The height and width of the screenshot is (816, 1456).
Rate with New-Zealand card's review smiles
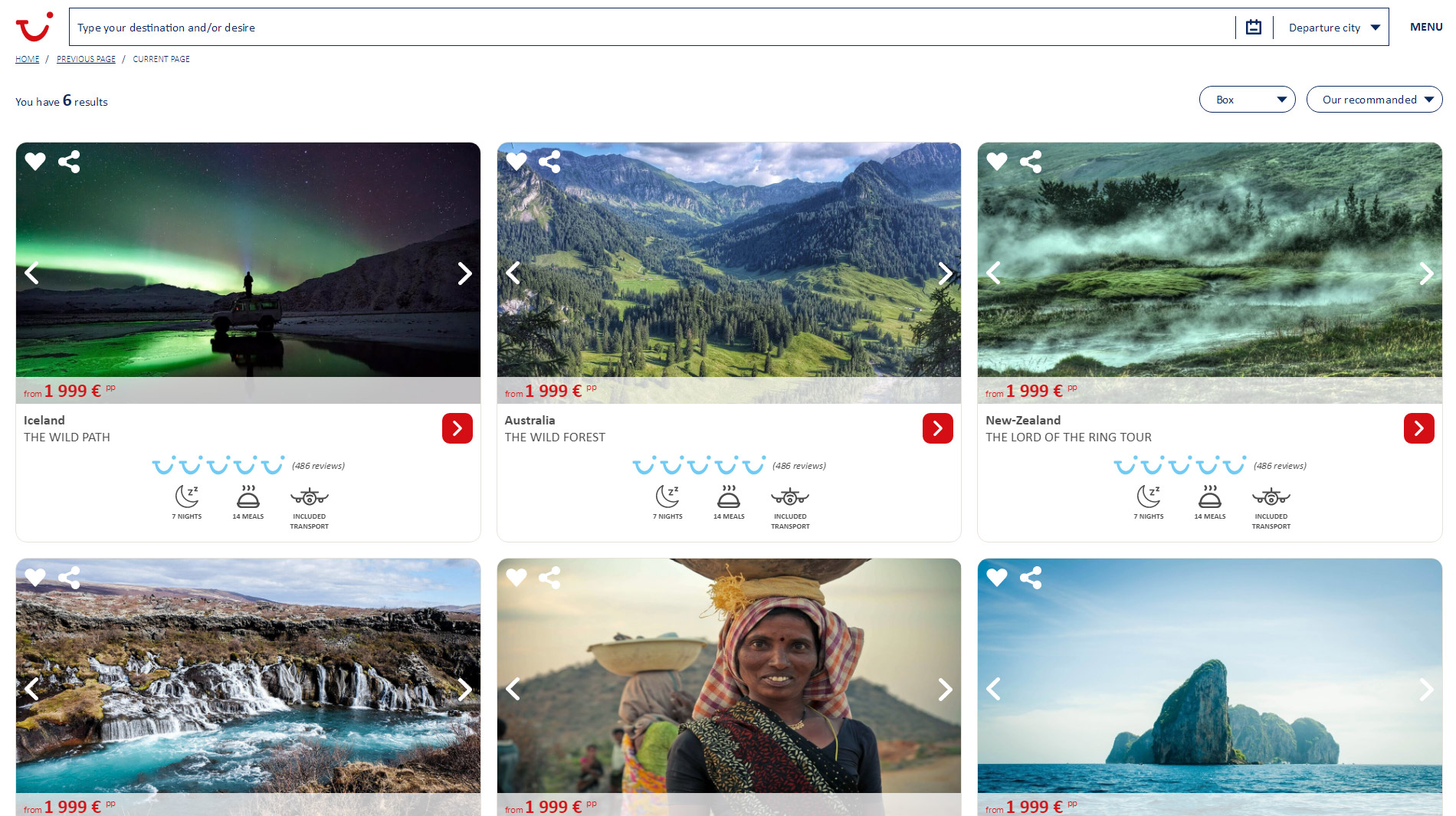click(x=1179, y=465)
